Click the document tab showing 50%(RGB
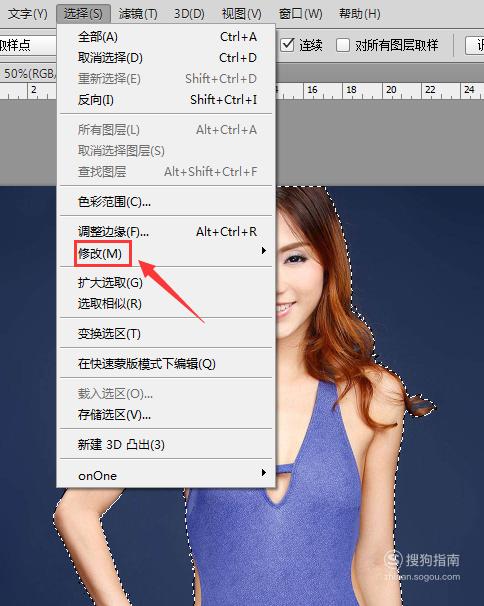This screenshot has width=484, height=606. tap(28, 73)
